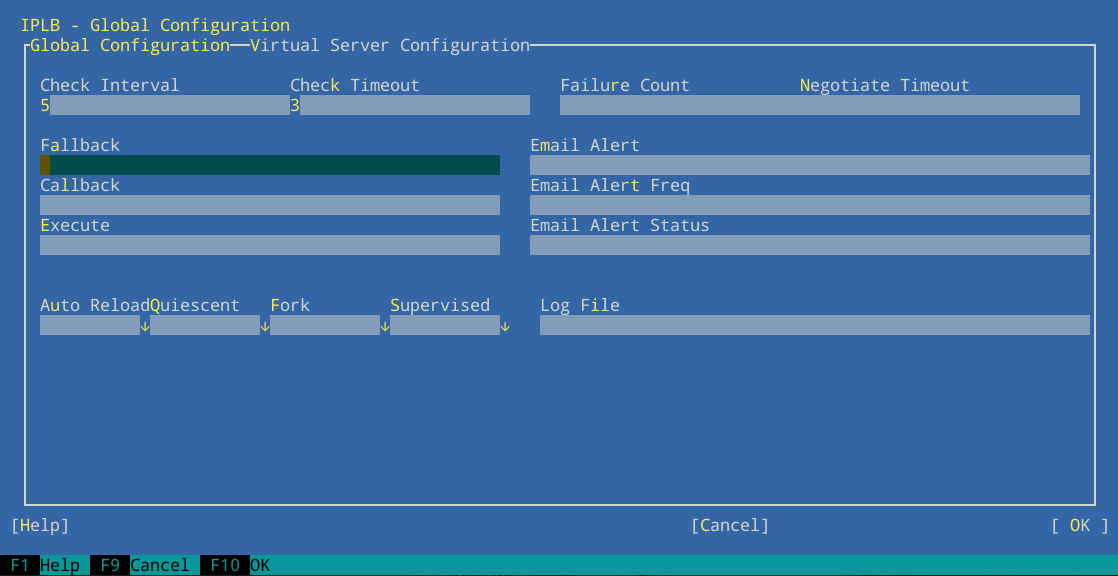Select the Email Alert Status field

point(809,245)
